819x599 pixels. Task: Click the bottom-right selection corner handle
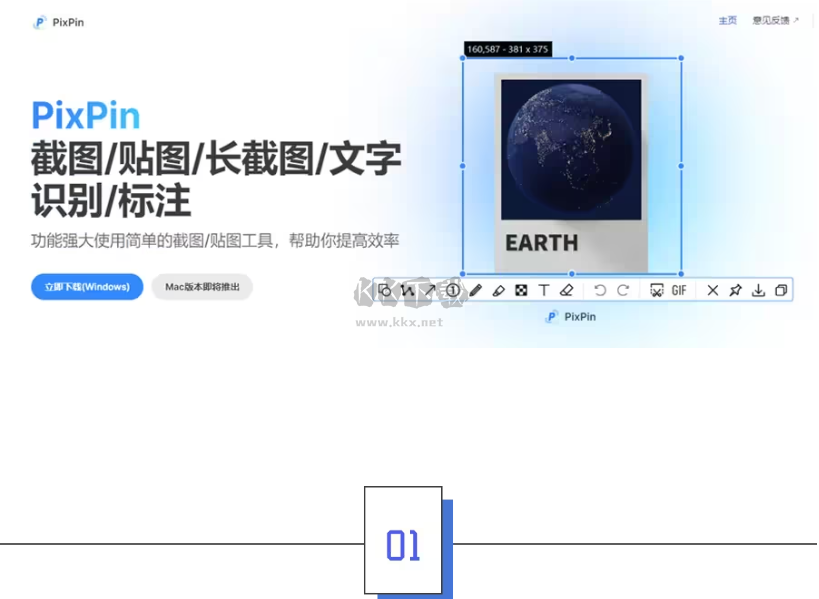(681, 274)
